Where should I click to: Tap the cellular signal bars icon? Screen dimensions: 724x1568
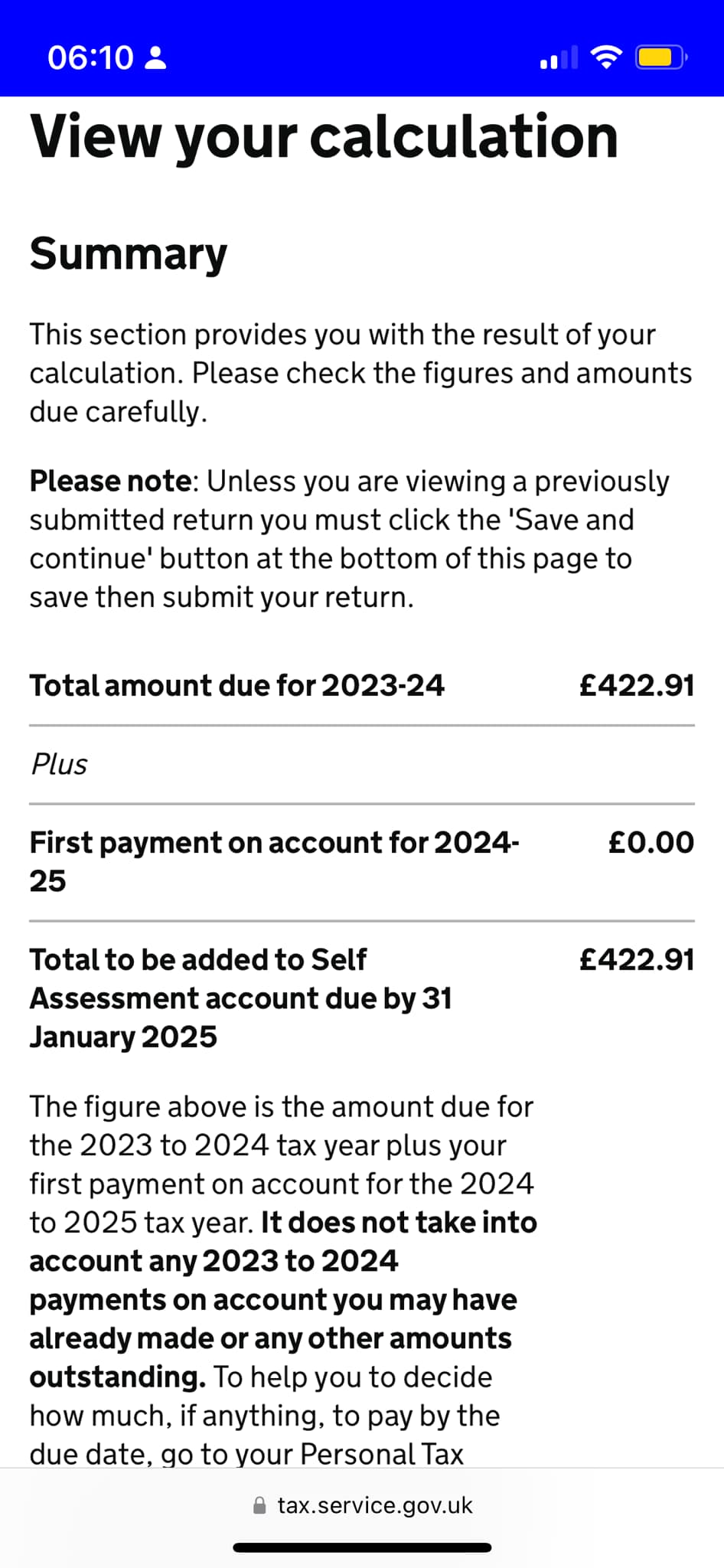point(559,58)
